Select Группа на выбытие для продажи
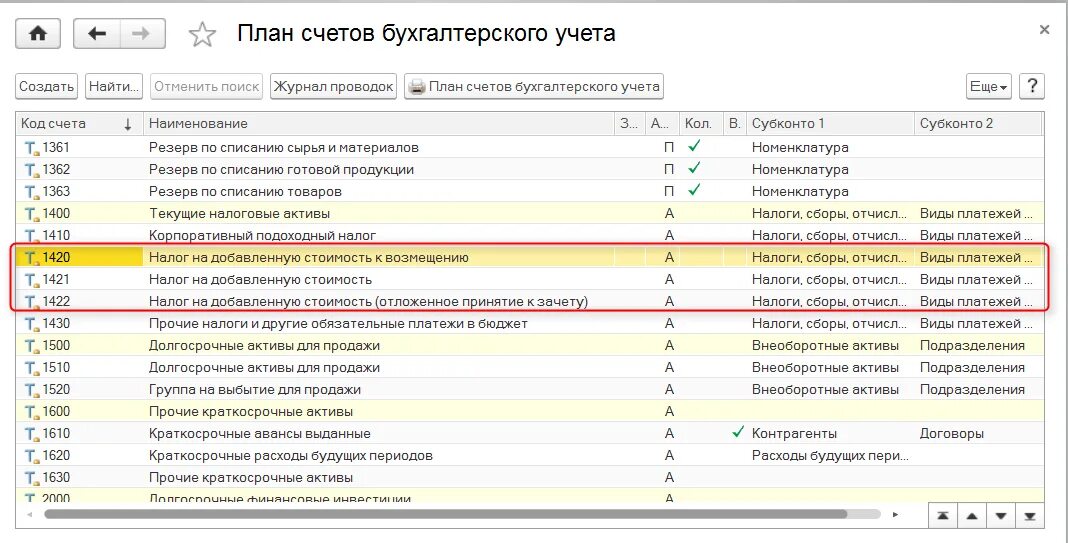The image size is (1068, 543). [x=255, y=390]
